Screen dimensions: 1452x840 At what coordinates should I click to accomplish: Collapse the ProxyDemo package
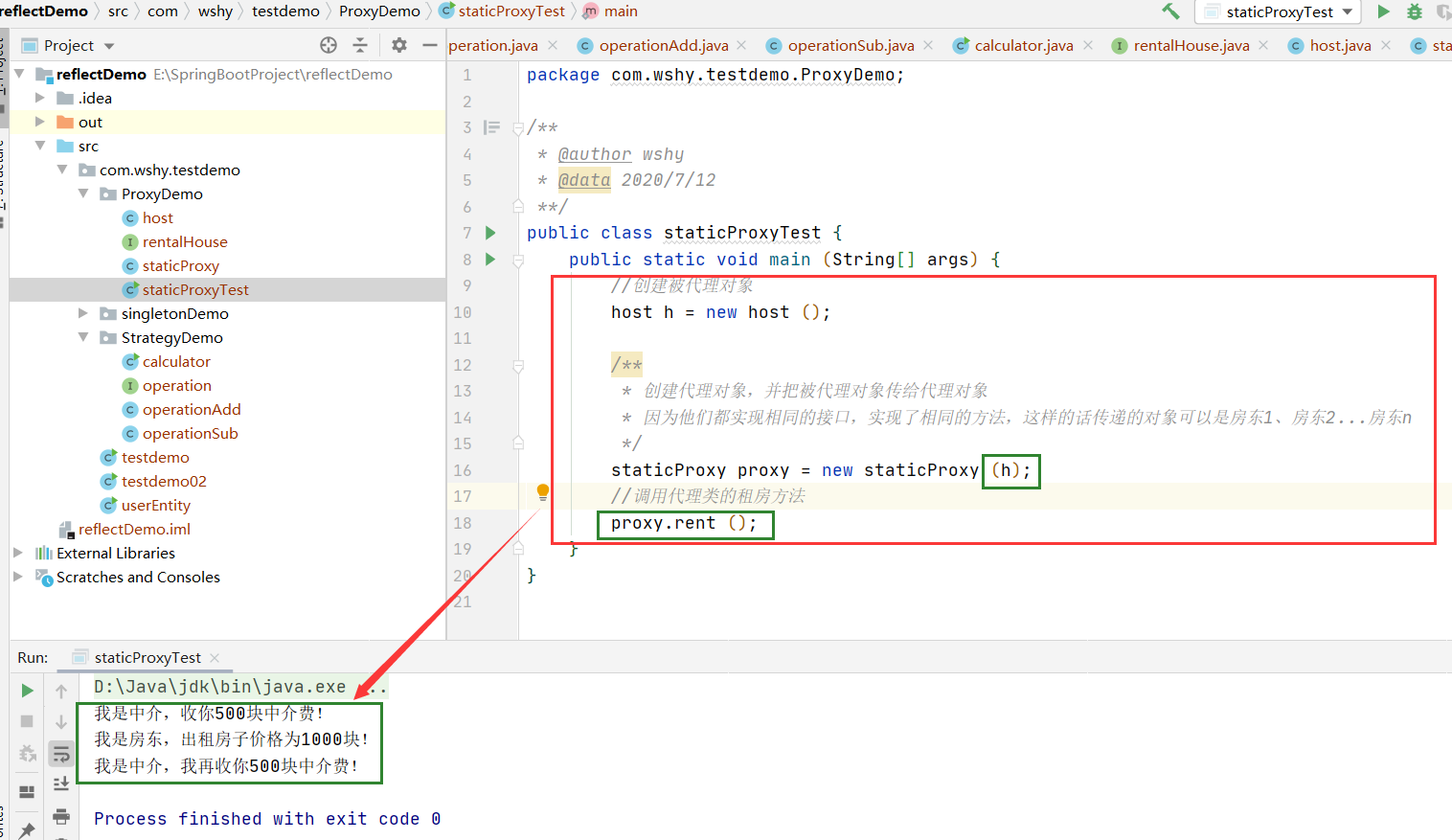click(83, 193)
